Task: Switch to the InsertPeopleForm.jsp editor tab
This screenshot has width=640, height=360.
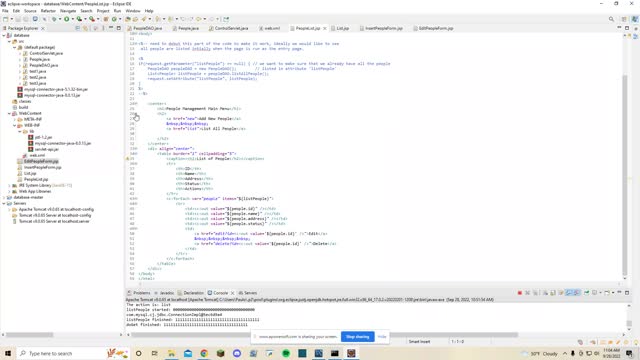Action: click(381, 29)
